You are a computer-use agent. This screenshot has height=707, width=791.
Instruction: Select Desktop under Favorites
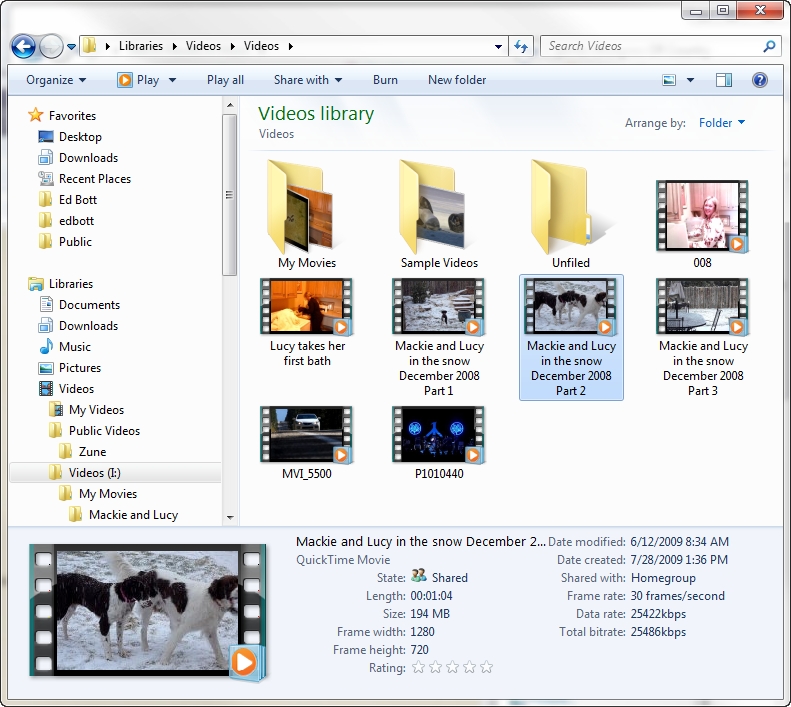(x=80, y=137)
